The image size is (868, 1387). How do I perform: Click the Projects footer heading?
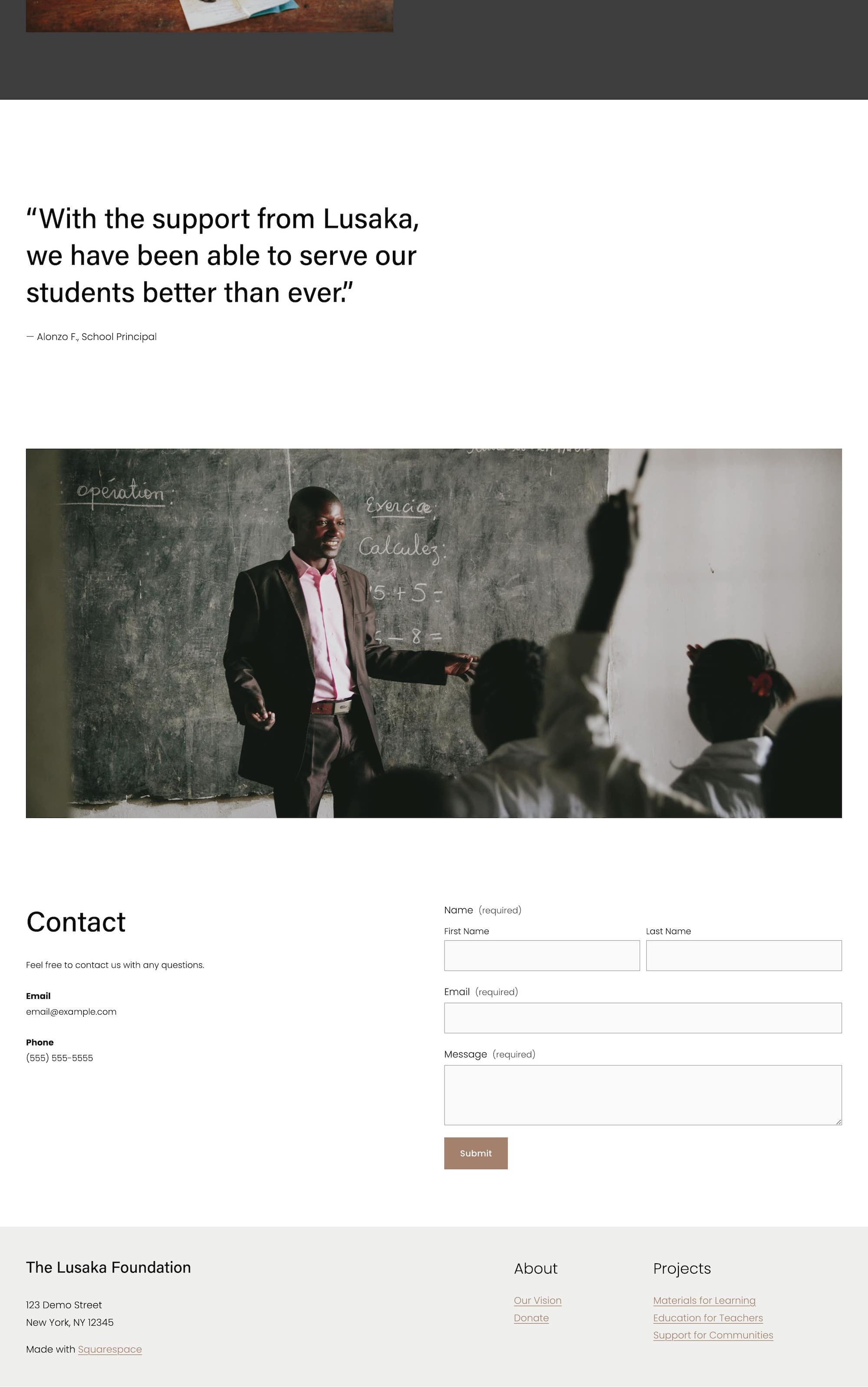click(682, 1269)
